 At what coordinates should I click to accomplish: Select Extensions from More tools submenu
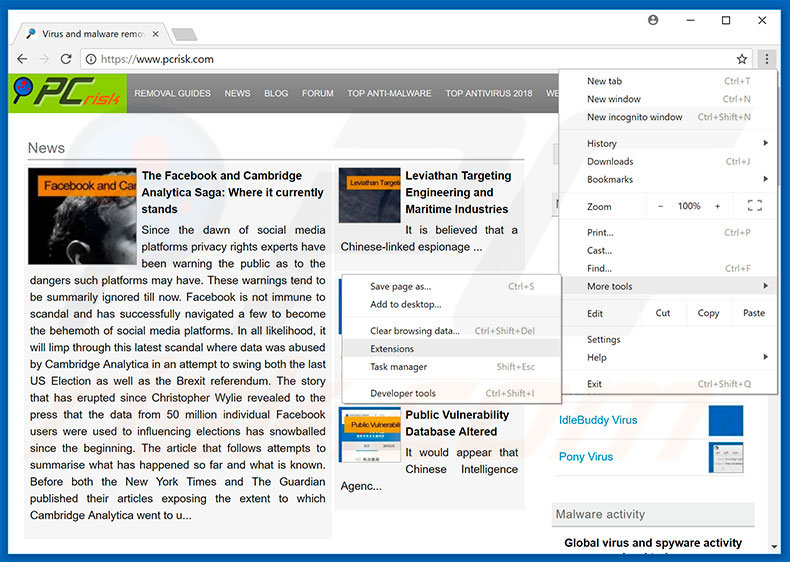(x=392, y=349)
